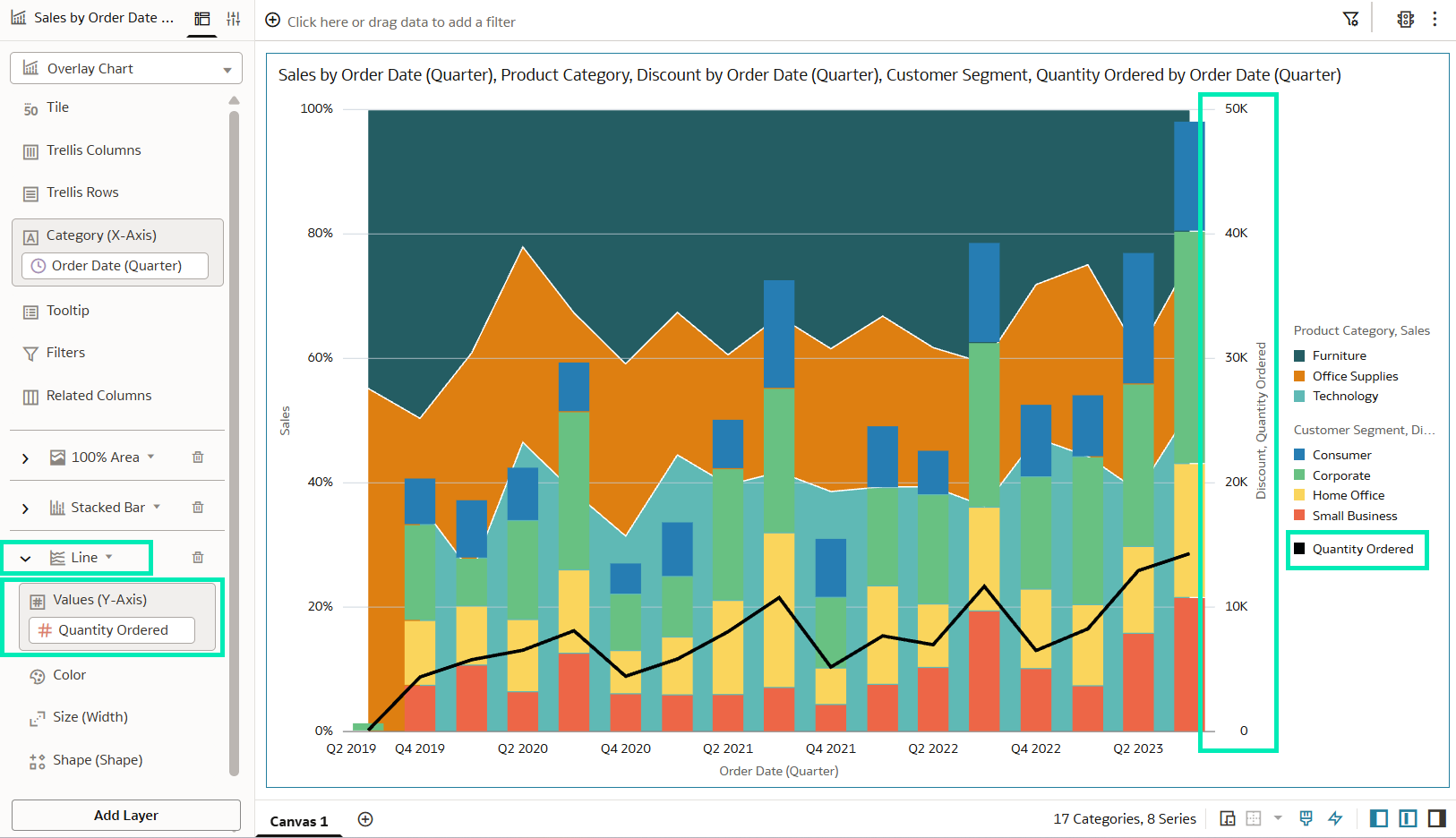Image resolution: width=1456 pixels, height=838 pixels.
Task: Click the Q4 2021 x-axis label
Action: click(x=830, y=748)
